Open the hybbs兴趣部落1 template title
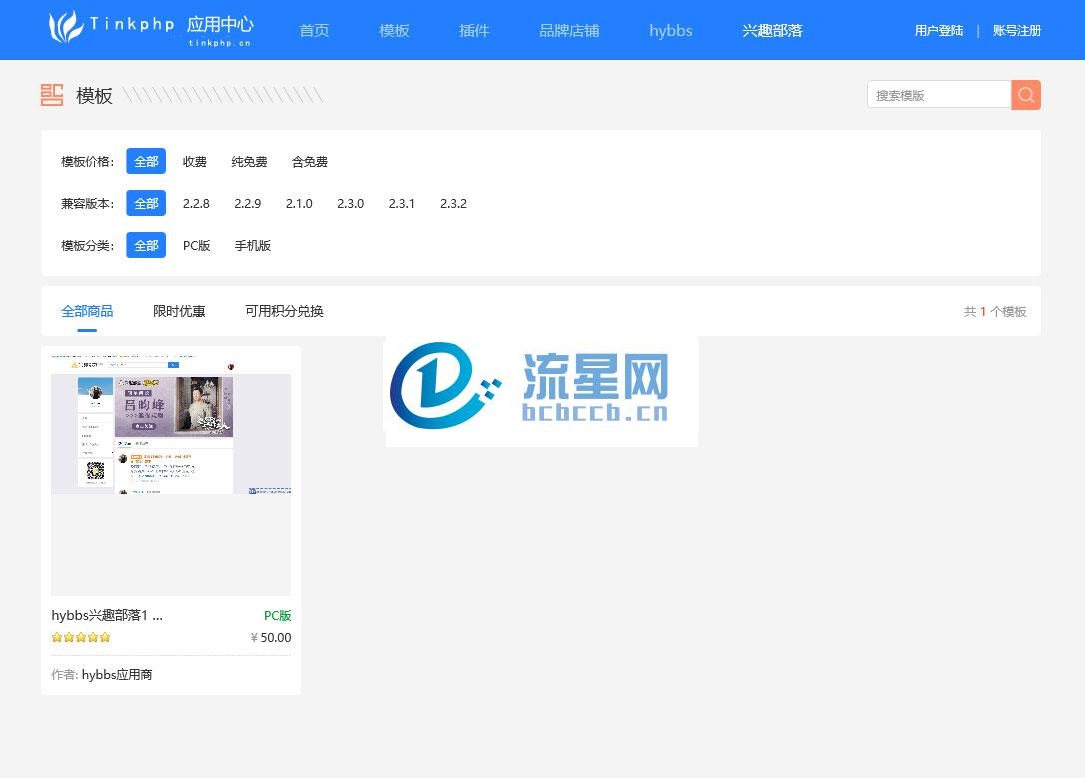 pos(107,615)
